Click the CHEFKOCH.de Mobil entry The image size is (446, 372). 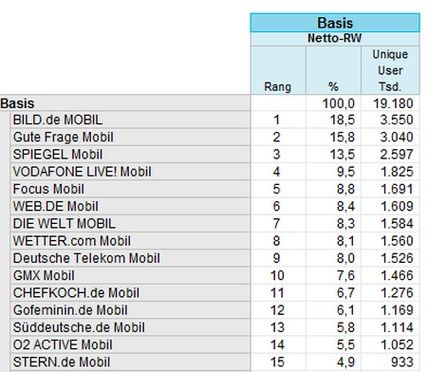click(130, 293)
